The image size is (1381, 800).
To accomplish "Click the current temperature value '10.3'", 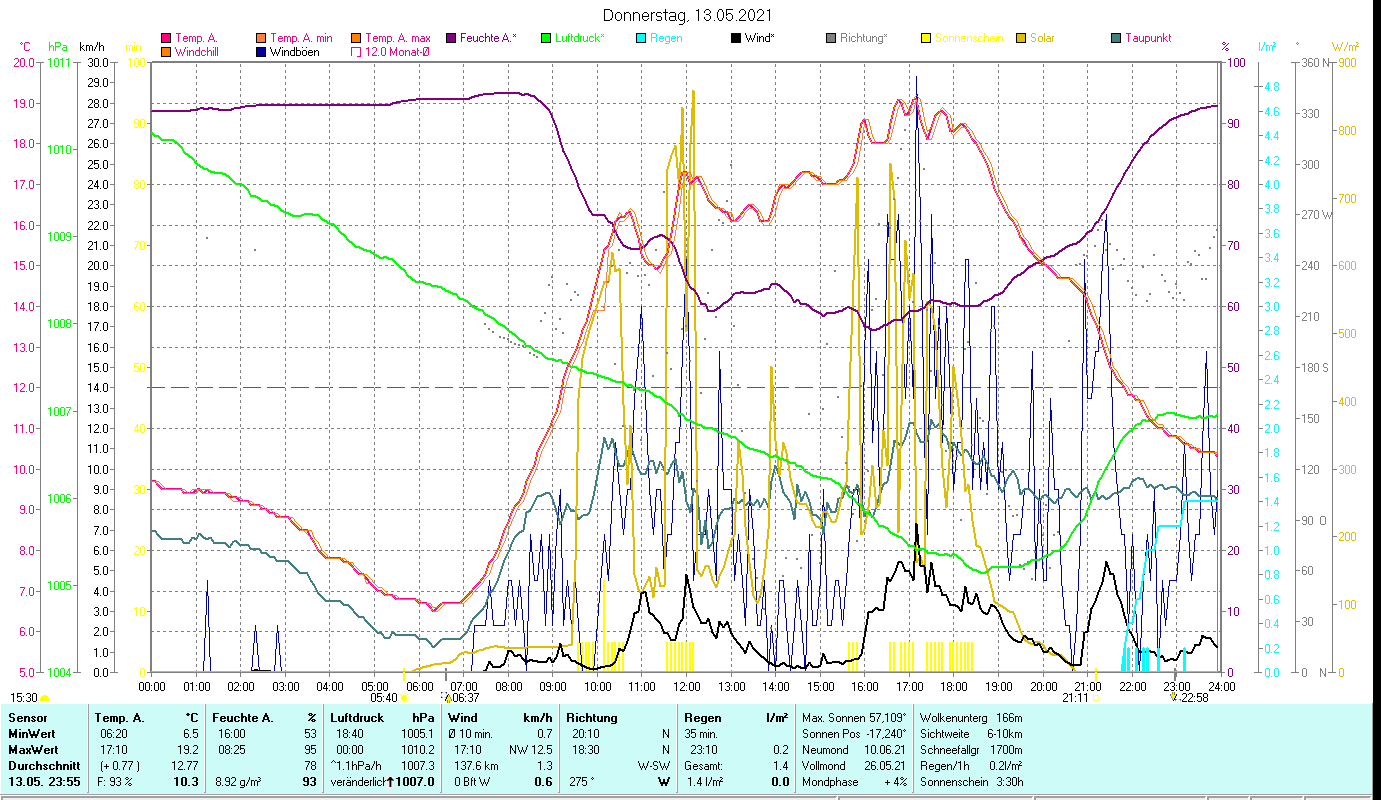I will pos(187,782).
